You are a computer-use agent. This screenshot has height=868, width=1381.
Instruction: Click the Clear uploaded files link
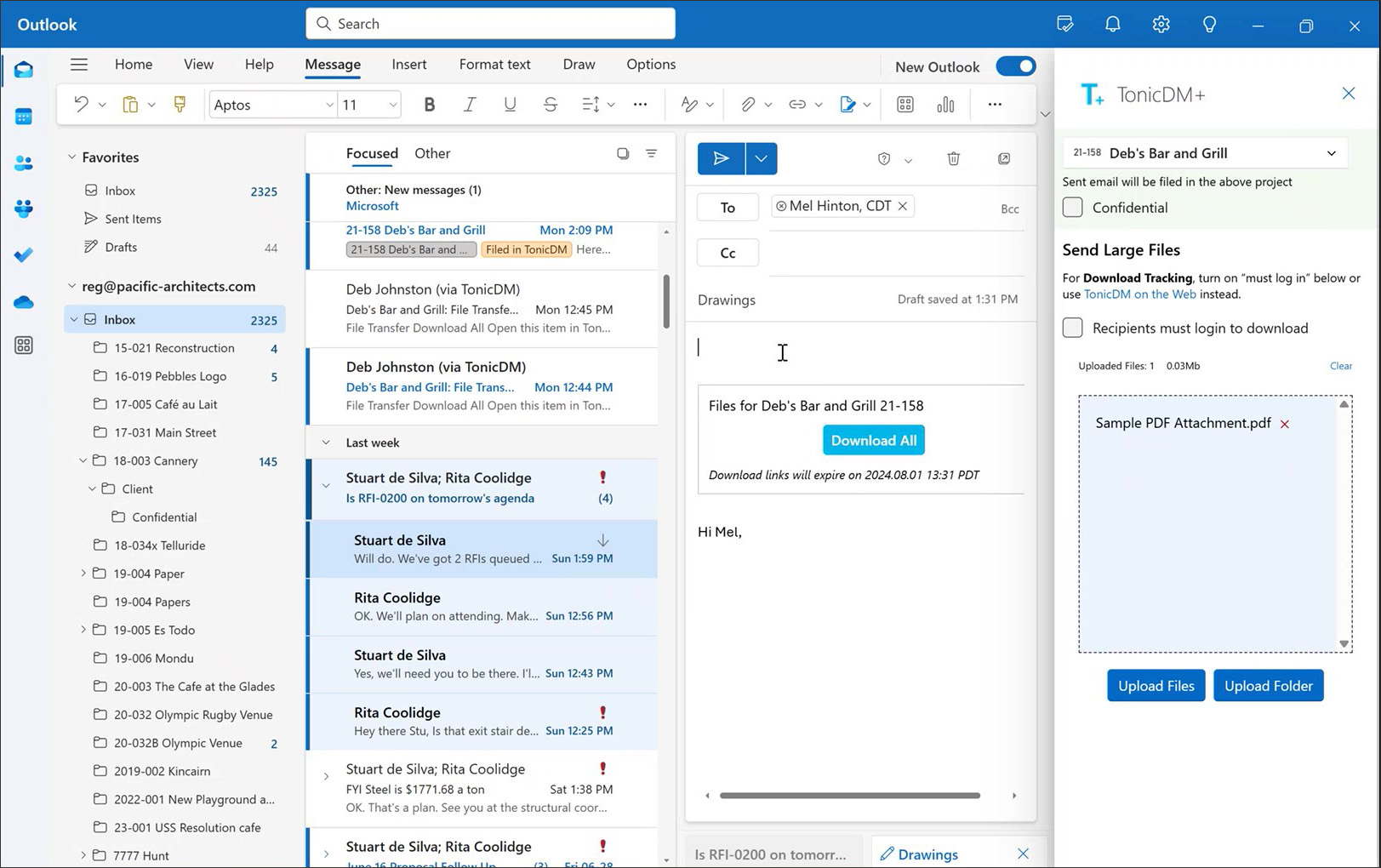[x=1341, y=366]
